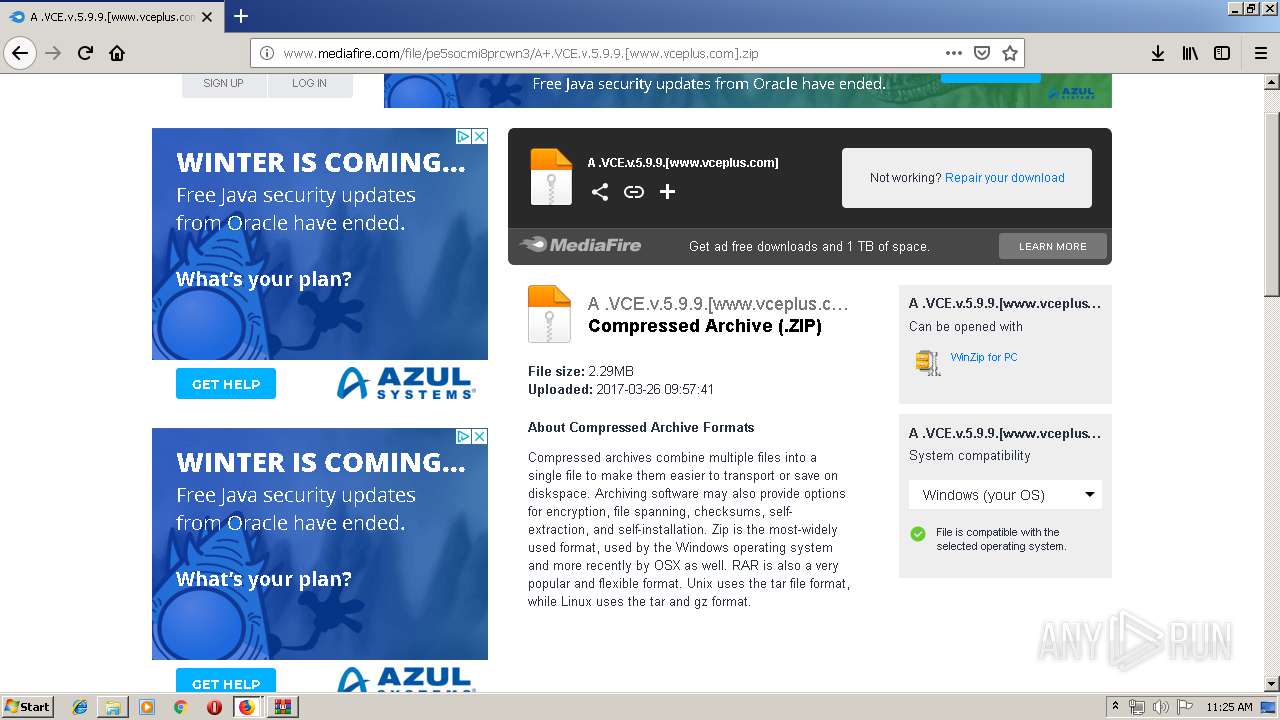Click 'About Compressed Archive Formats' heading
Image resolution: width=1280 pixels, height=720 pixels.
tap(641, 427)
